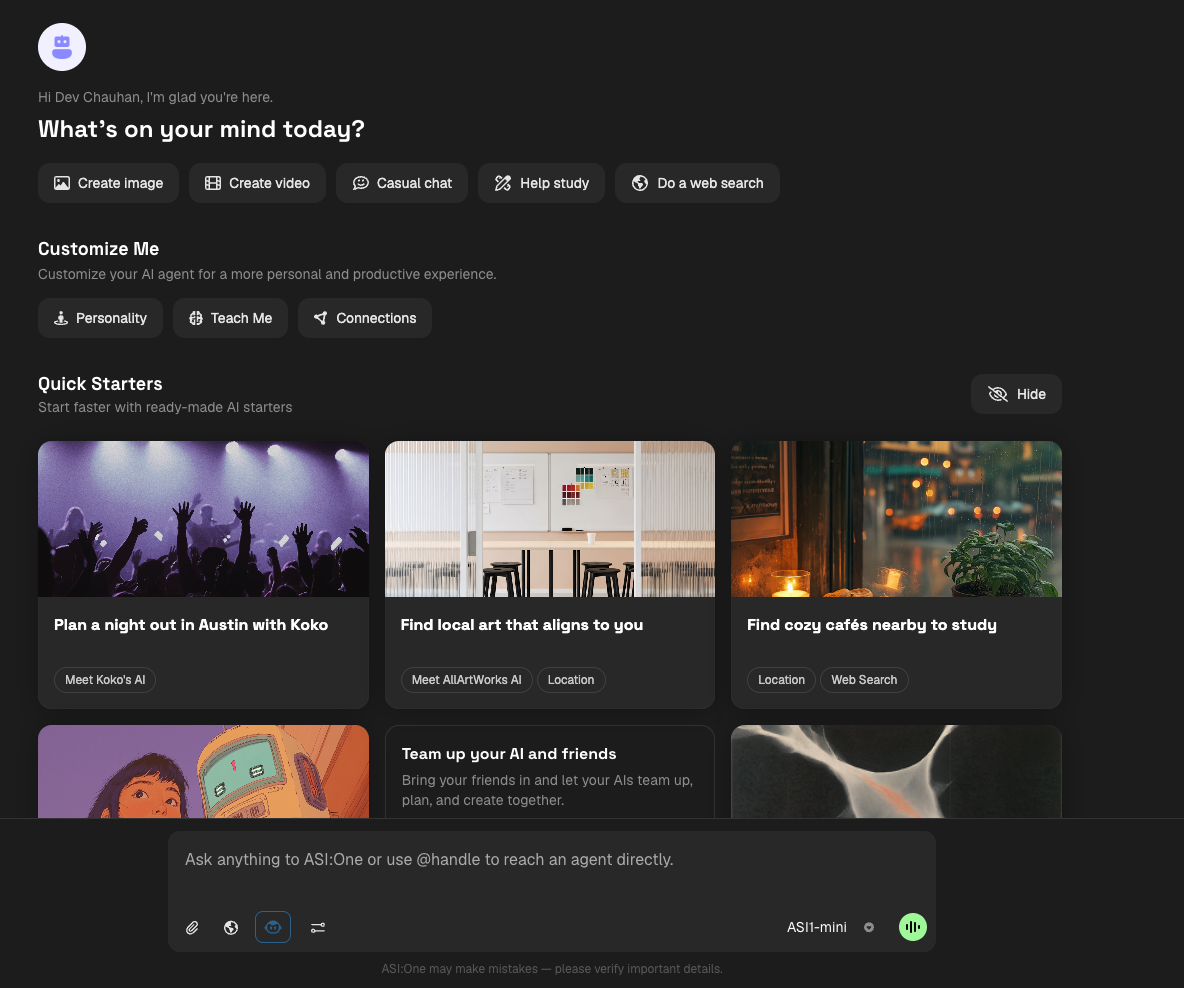Click the Create video button
1184x988 pixels.
point(257,183)
